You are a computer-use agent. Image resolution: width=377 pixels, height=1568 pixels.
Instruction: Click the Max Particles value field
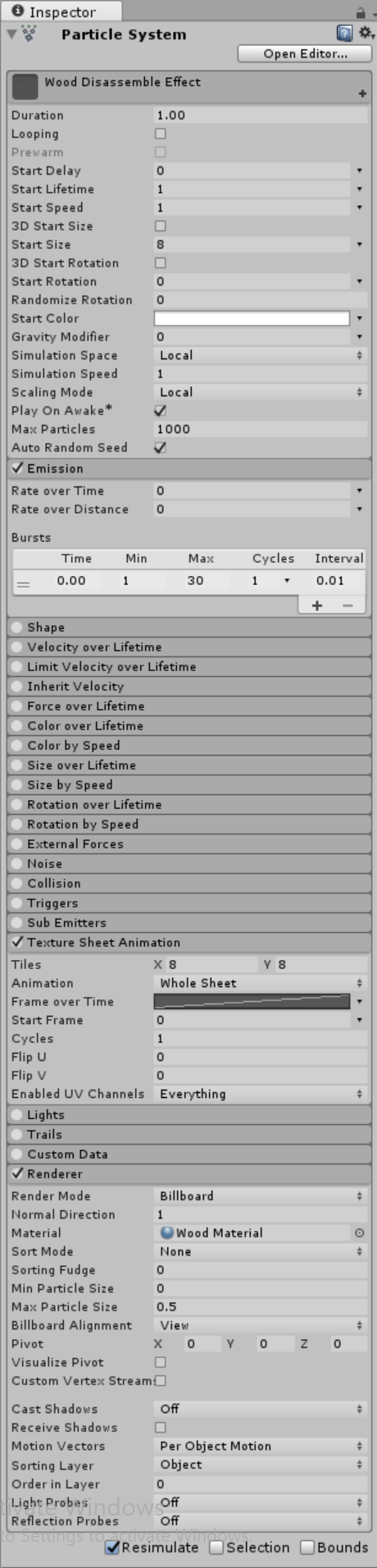click(x=261, y=429)
